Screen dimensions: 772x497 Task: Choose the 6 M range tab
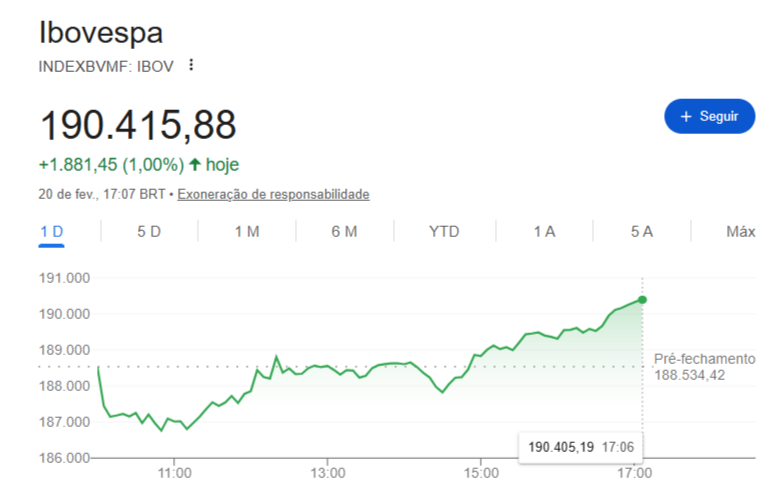(344, 232)
